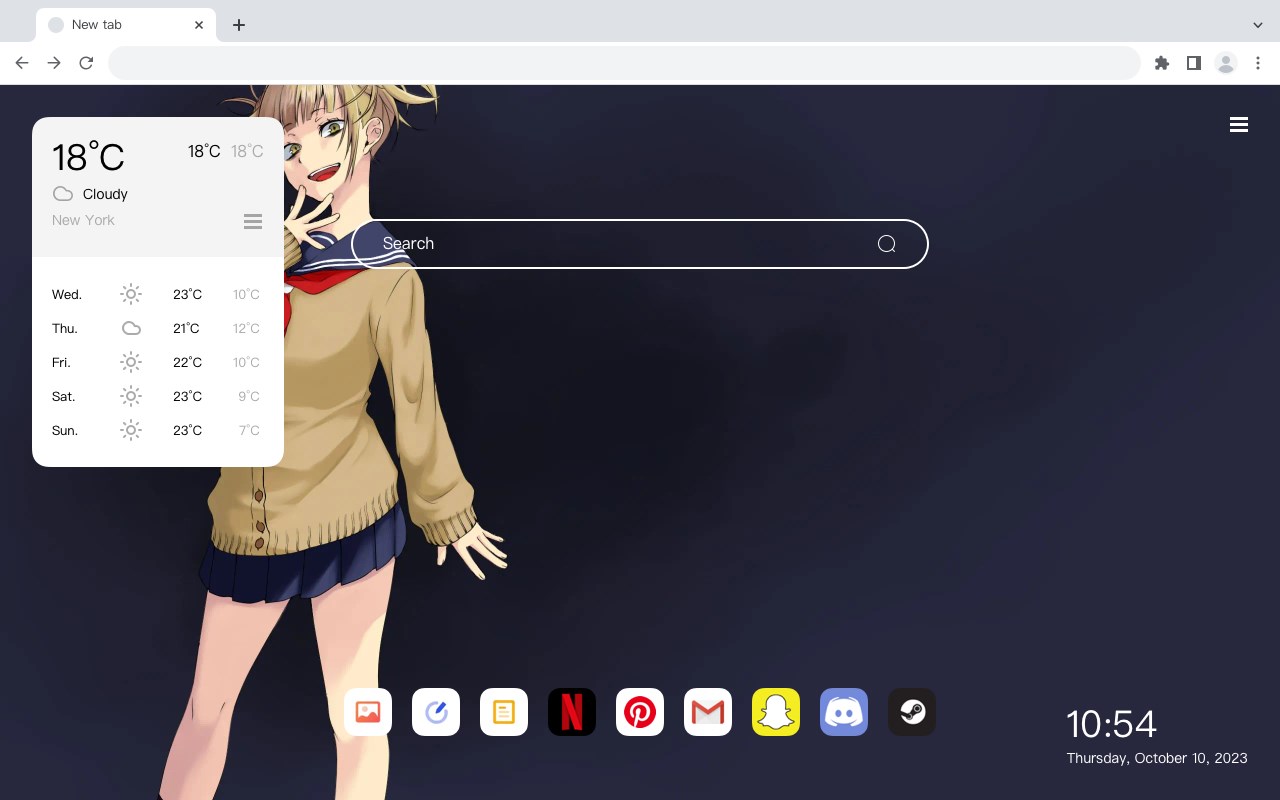
Task: Launch the Netflix shortcut
Action: tap(572, 712)
